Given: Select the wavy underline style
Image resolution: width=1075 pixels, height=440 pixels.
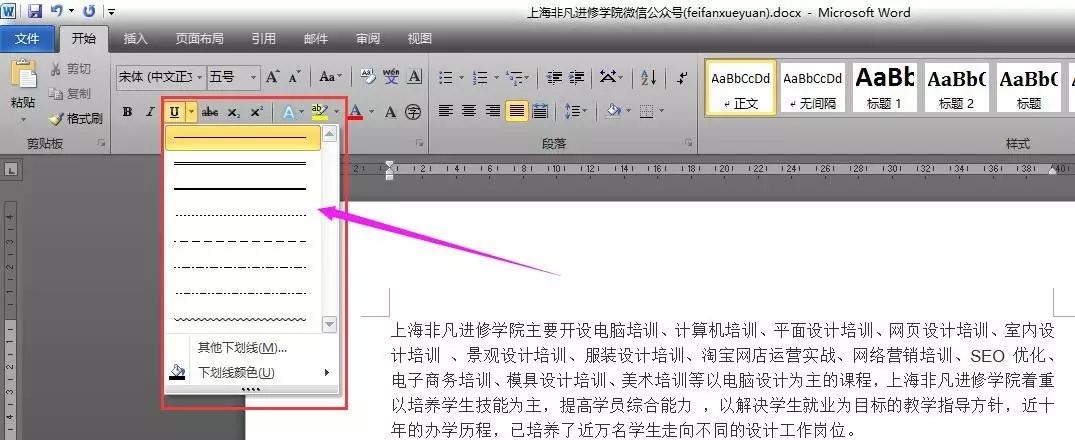Looking at the screenshot, I should pyautogui.click(x=243, y=319).
